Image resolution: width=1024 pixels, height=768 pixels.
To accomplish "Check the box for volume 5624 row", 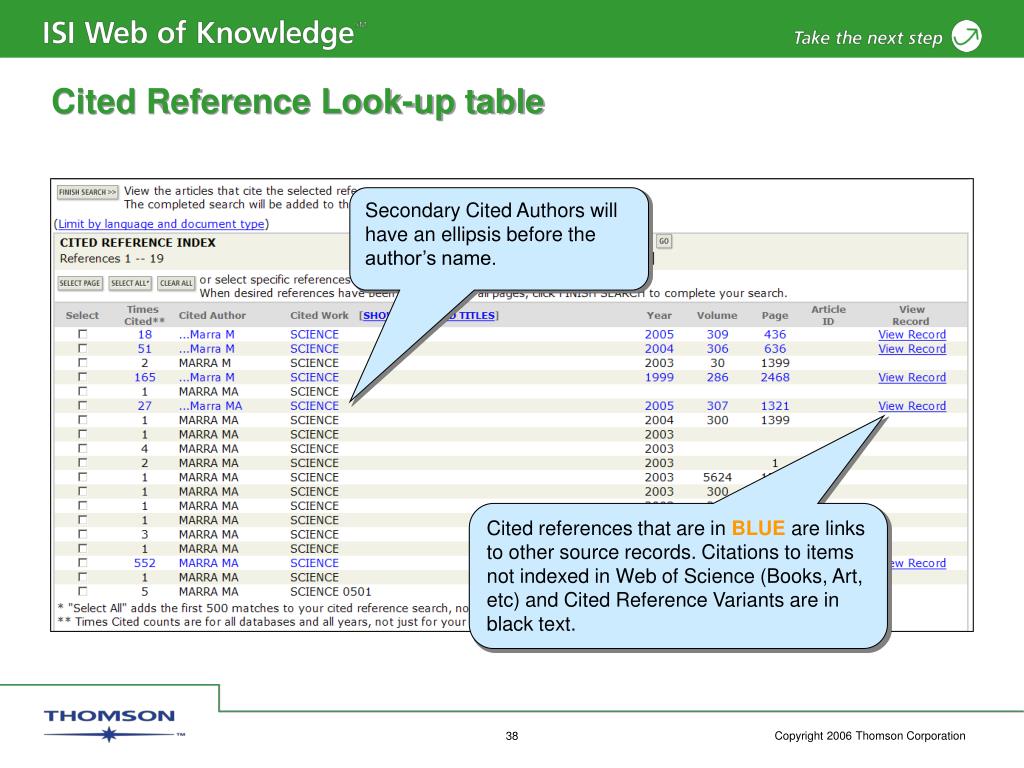I will (x=82, y=477).
